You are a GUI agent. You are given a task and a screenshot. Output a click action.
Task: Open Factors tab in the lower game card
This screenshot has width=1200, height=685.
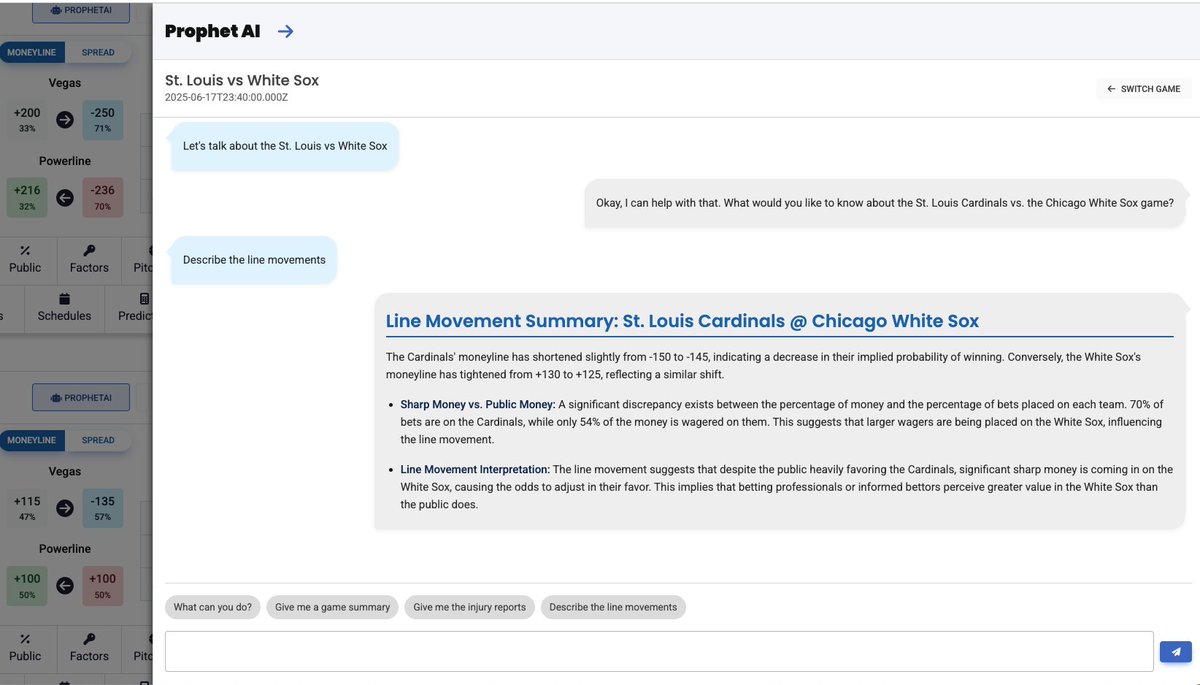89,647
